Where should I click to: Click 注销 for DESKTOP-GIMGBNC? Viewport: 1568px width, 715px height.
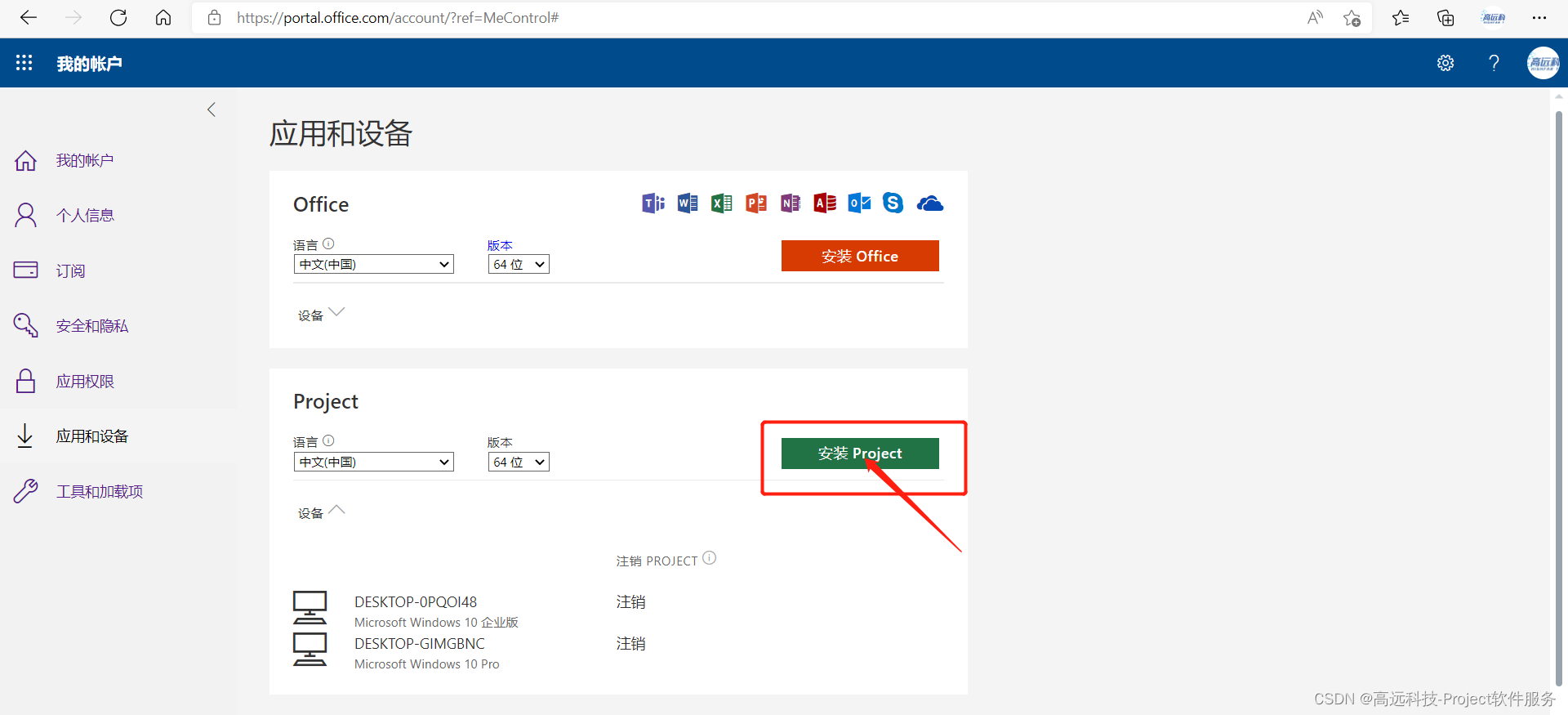[630, 644]
